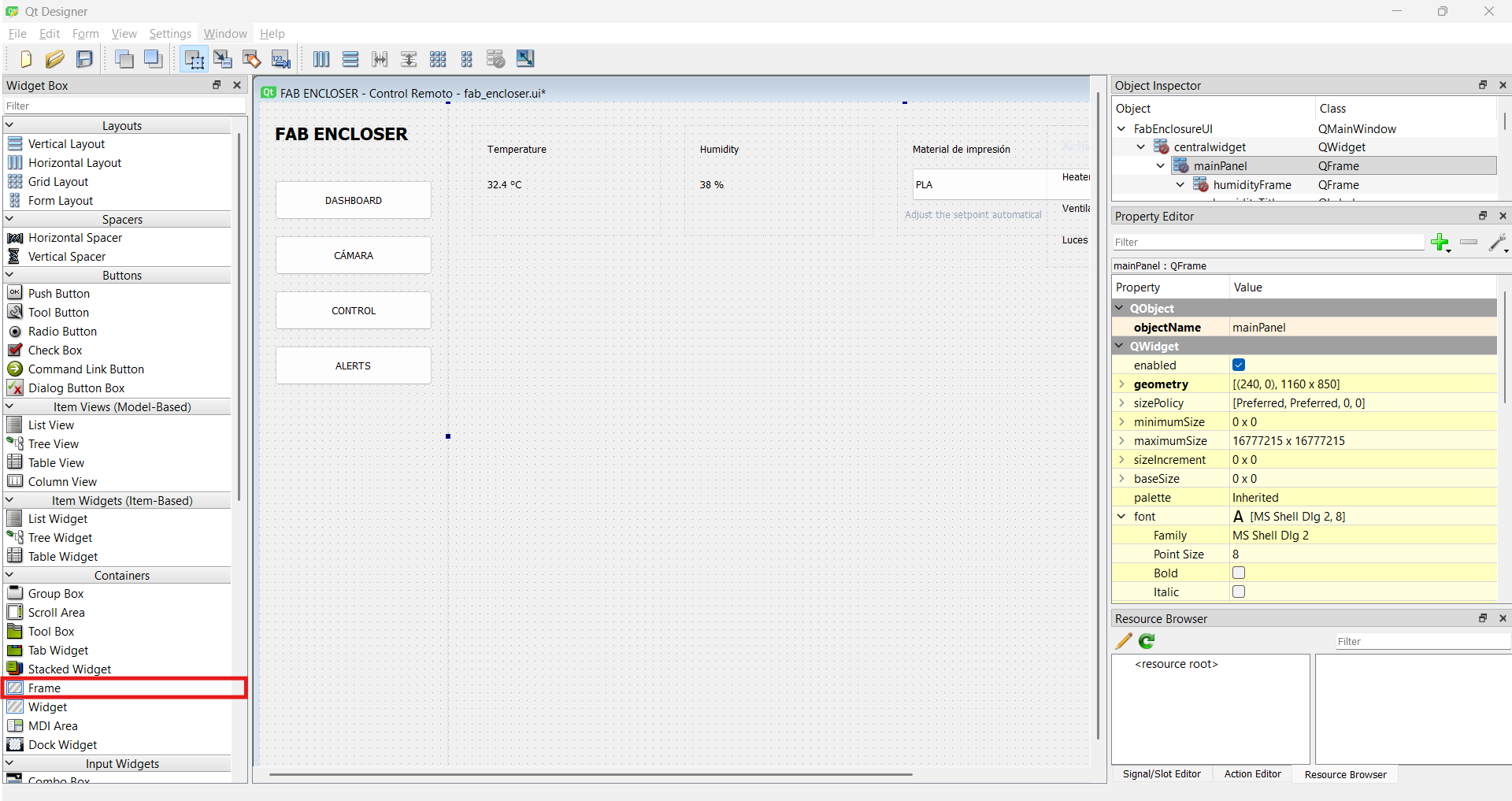Open the File menu

(17, 34)
